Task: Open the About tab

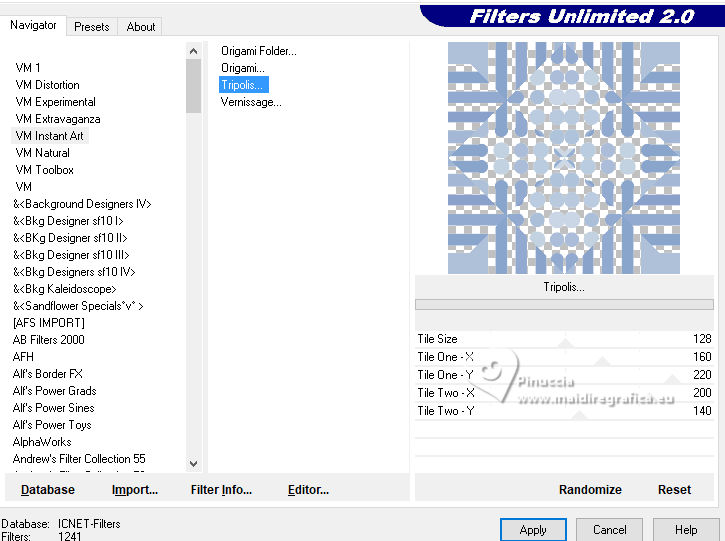Action: tap(141, 27)
